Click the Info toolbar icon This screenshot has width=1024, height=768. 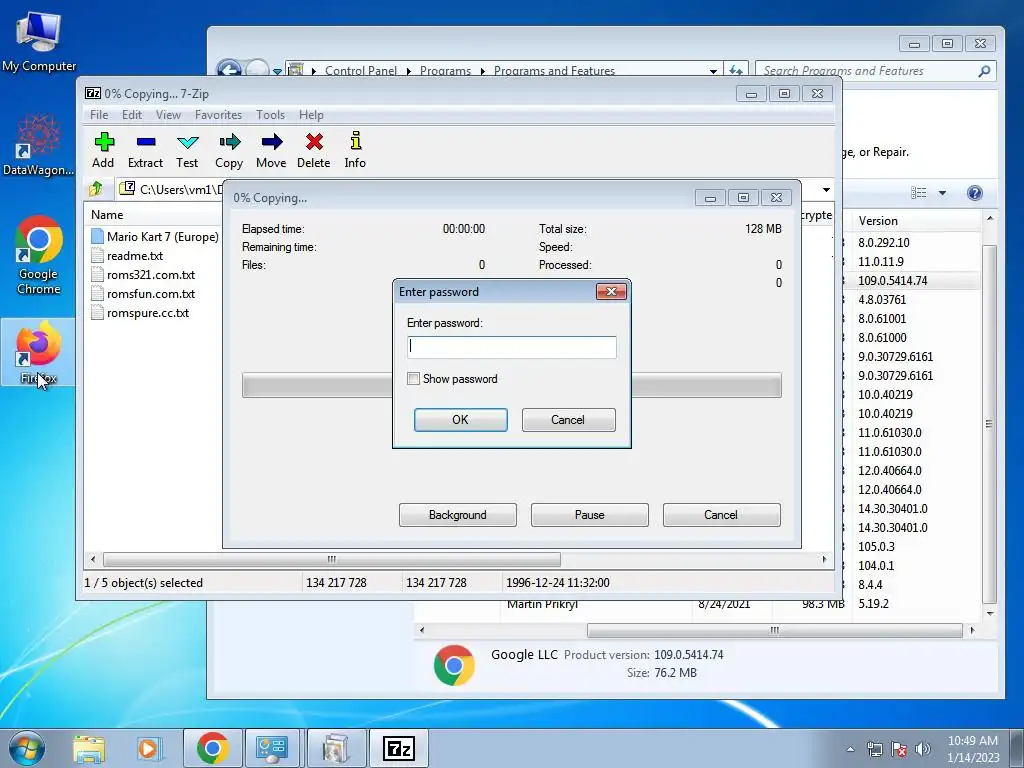(355, 150)
